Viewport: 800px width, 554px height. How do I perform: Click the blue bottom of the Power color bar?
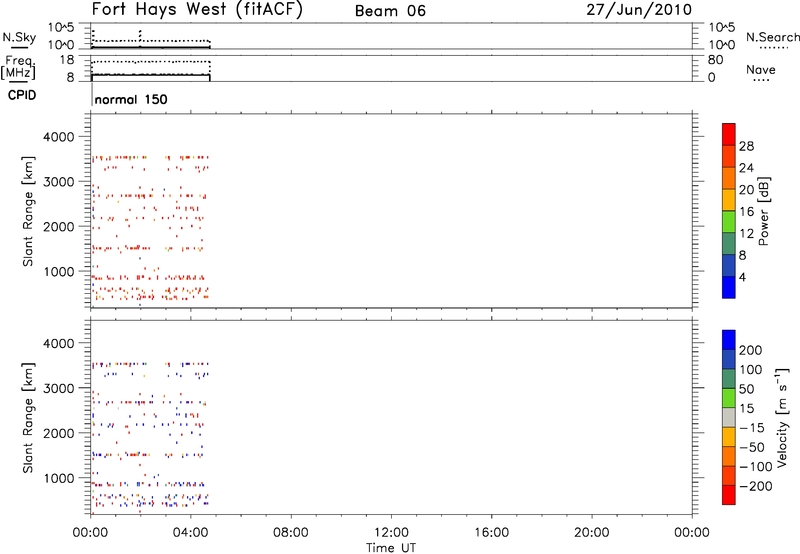pyautogui.click(x=729, y=287)
